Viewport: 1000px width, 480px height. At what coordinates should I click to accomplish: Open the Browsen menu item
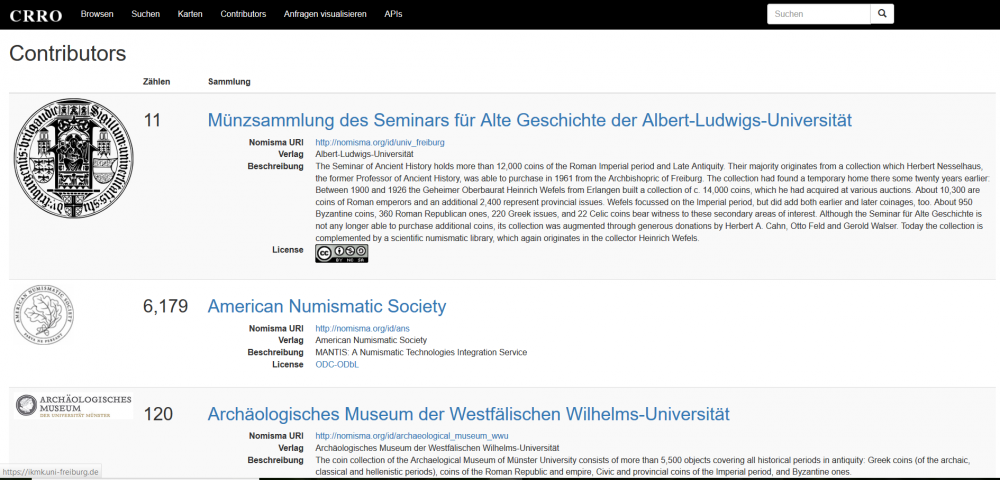97,14
